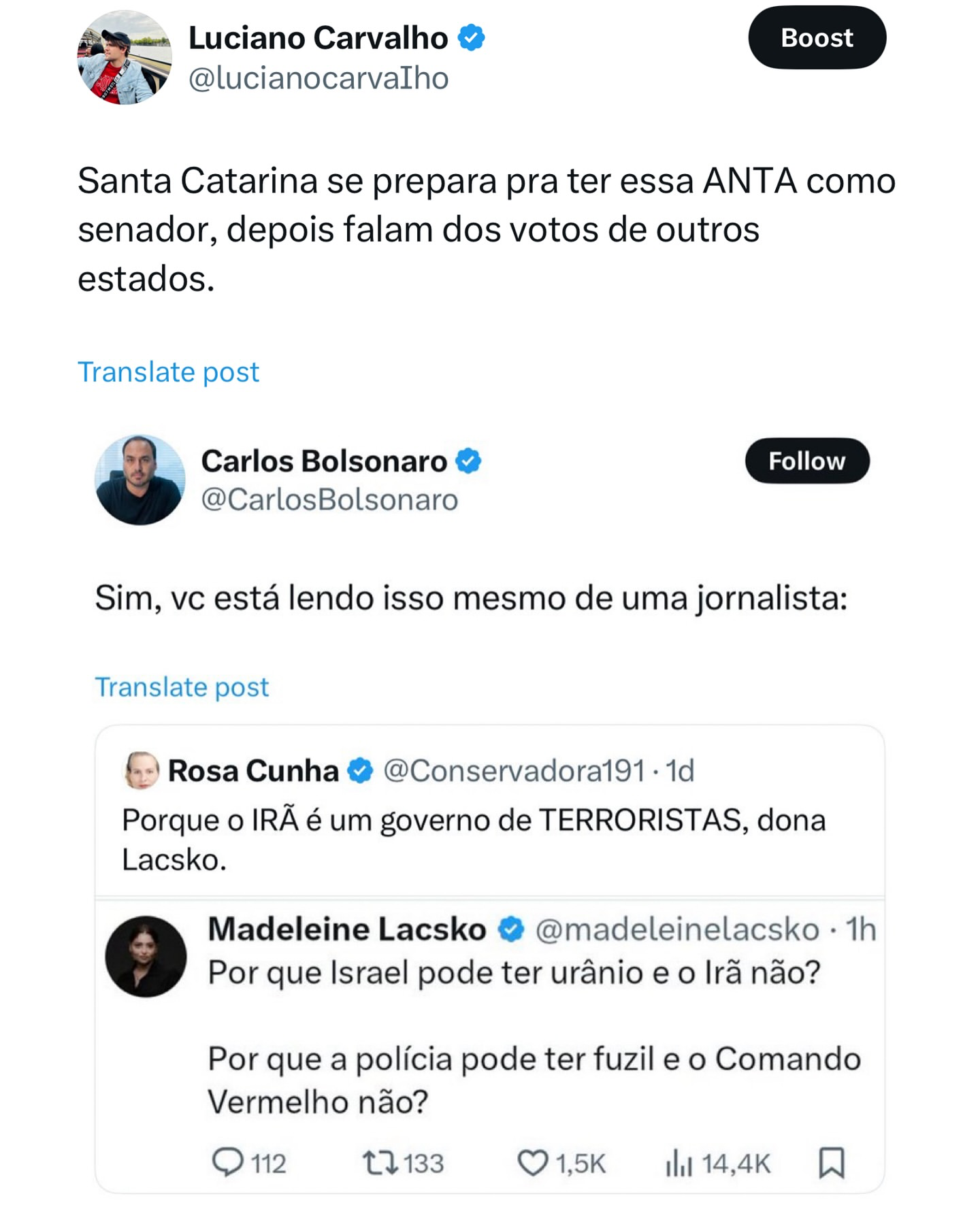Translate Luciano Carvalho's post
Viewport: 980px width, 1222px height.
(168, 372)
